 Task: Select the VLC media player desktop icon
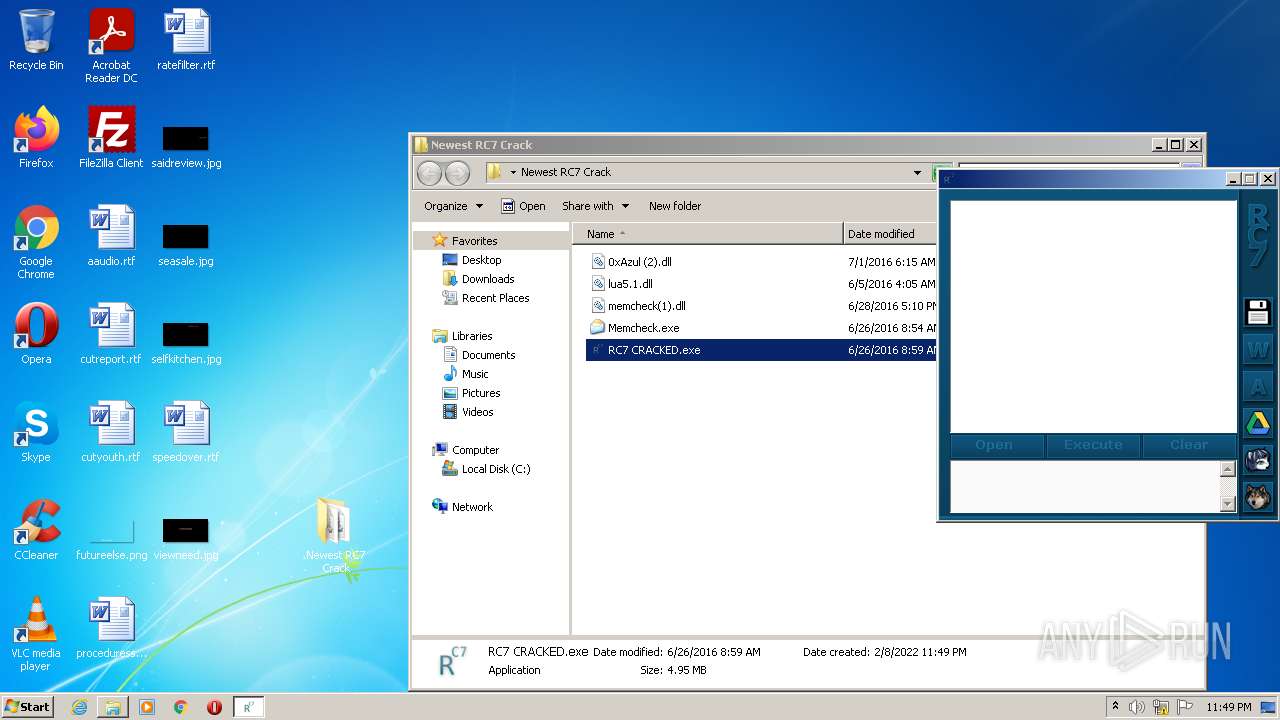coord(36,634)
